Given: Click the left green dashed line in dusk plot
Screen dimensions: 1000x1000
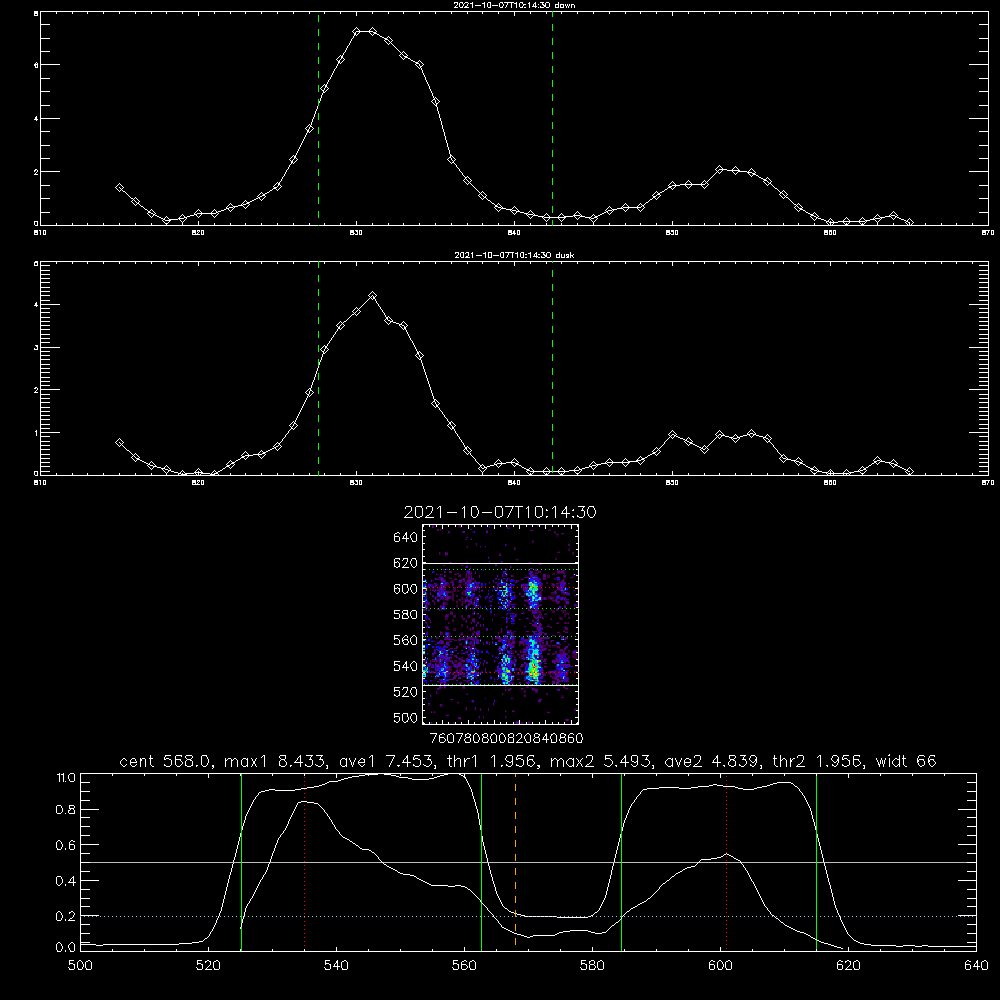Looking at the screenshot, I should coord(318,368).
